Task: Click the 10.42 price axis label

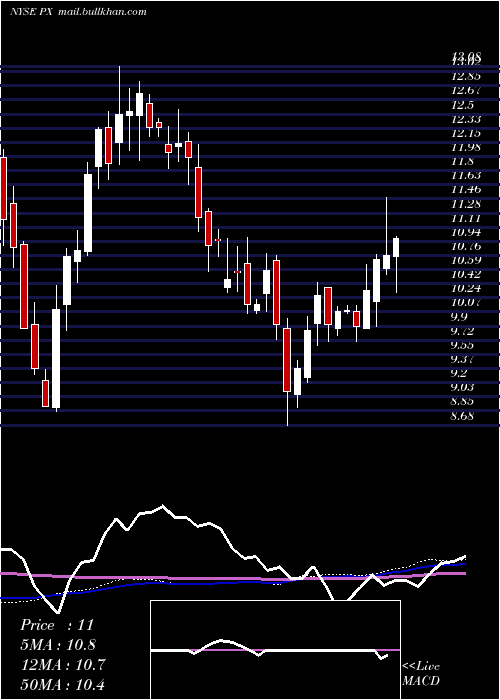Action: click(466, 275)
